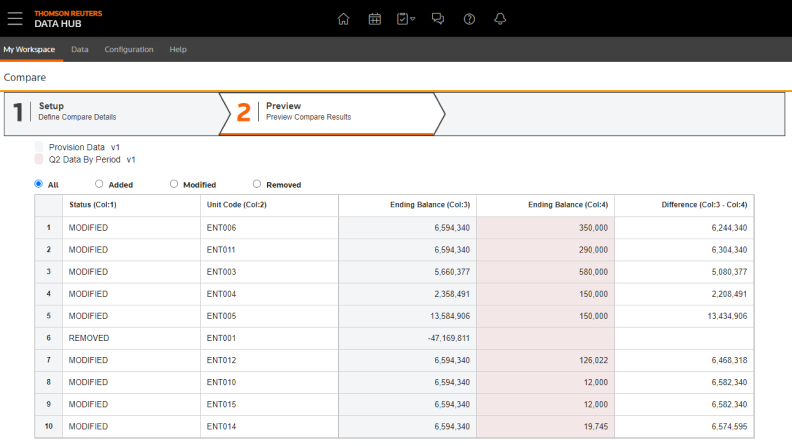
Task: Open the Help menu
Action: click(178, 49)
